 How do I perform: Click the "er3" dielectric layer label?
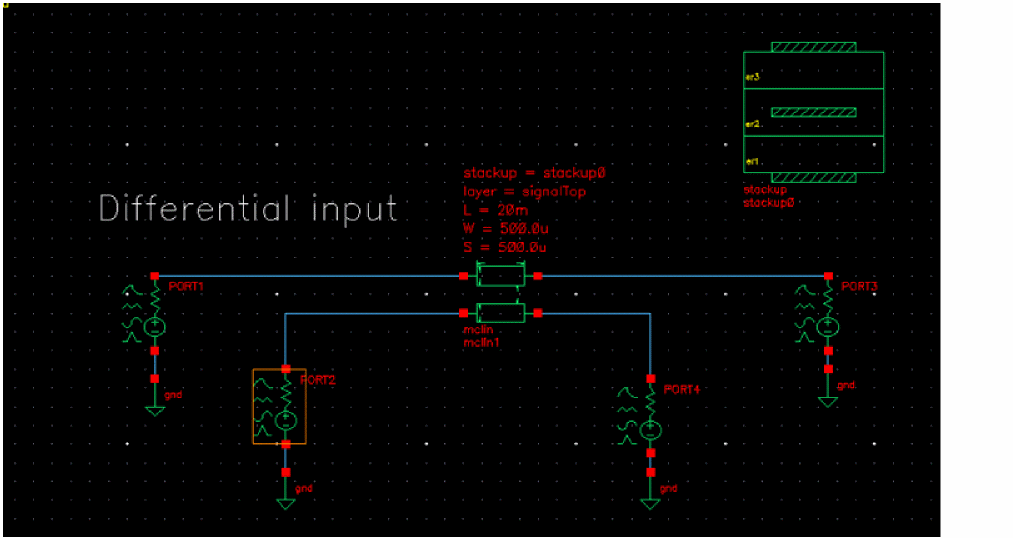tap(753, 77)
